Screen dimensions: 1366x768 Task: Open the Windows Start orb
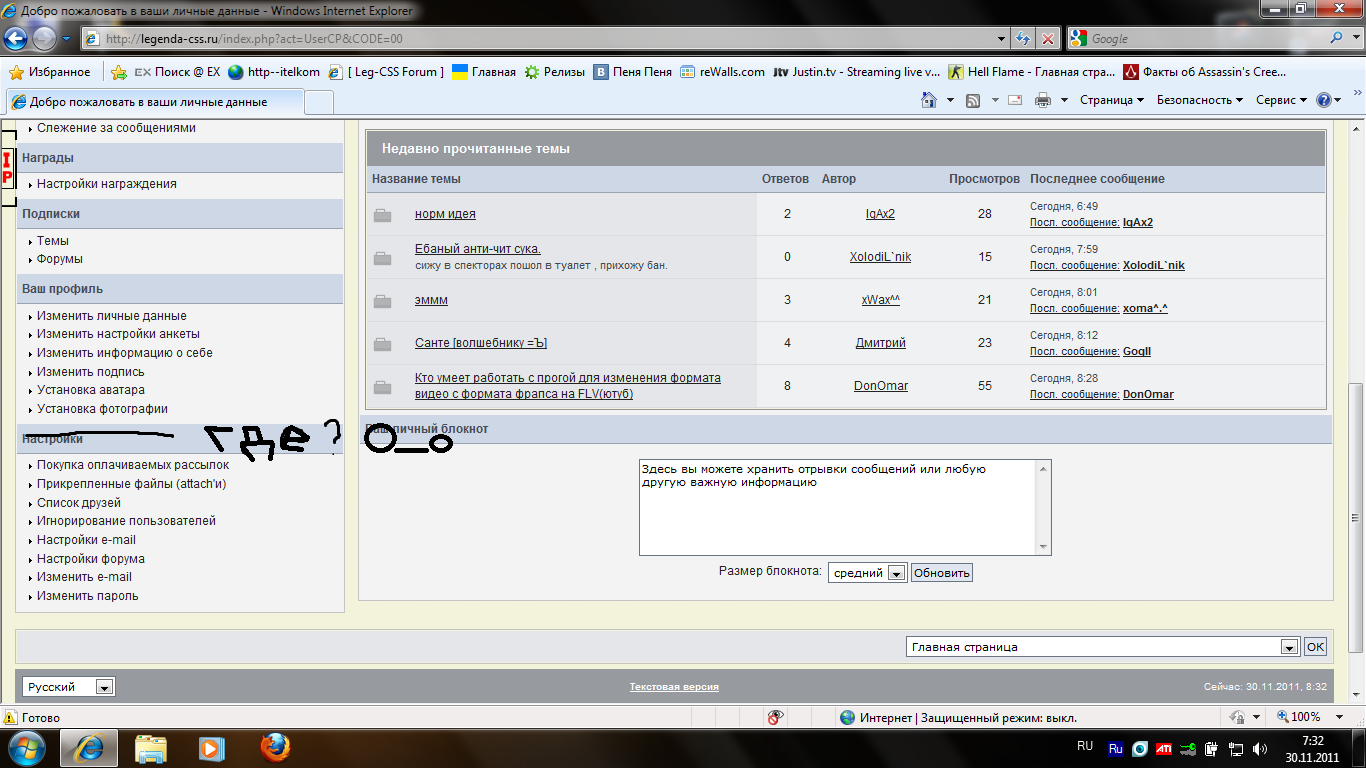[x=27, y=747]
